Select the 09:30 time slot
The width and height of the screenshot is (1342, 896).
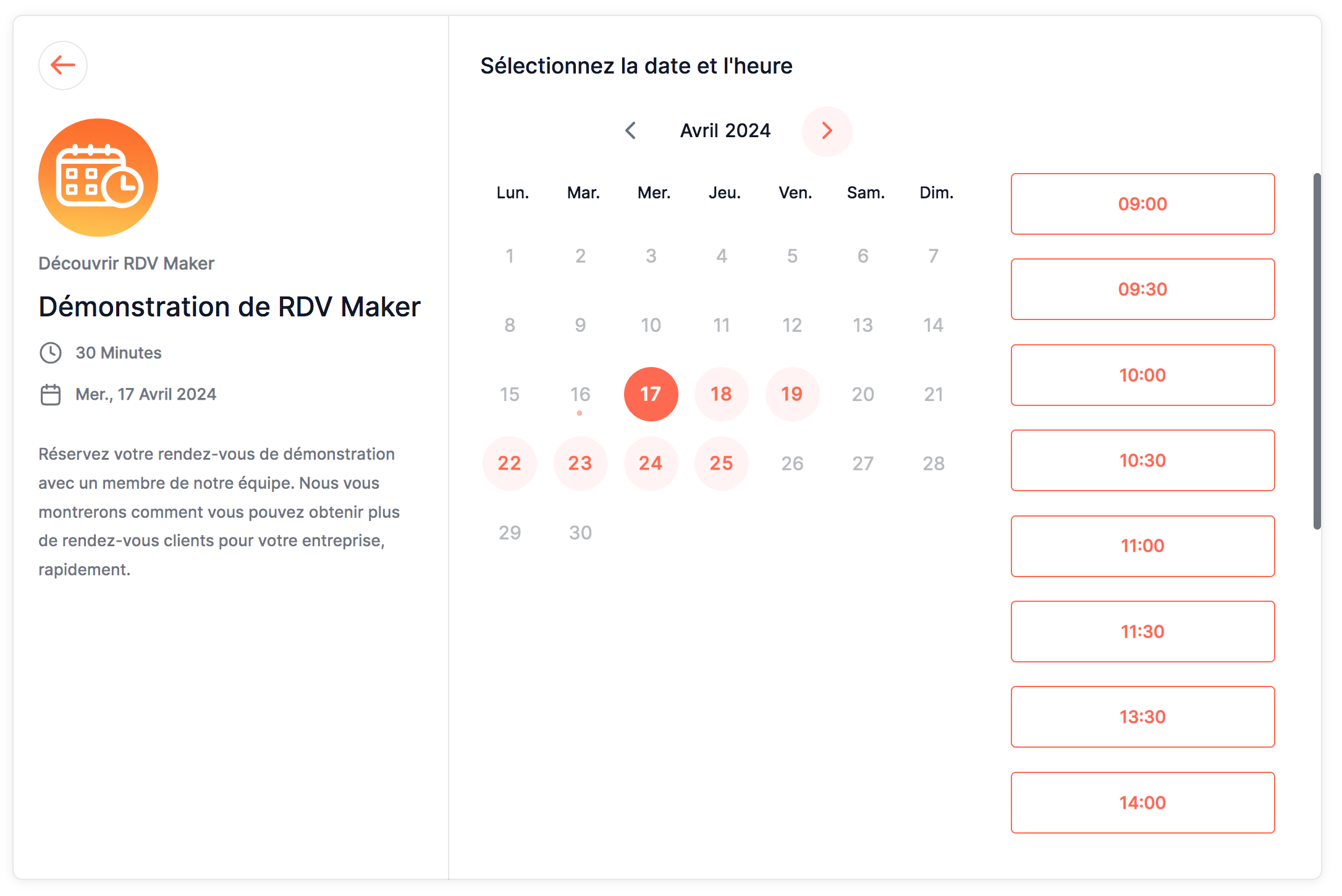click(x=1142, y=289)
